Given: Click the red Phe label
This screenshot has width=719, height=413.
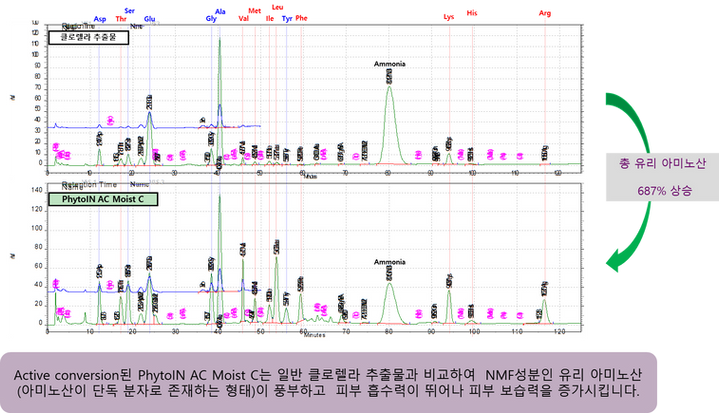Looking at the screenshot, I should 301,18.
